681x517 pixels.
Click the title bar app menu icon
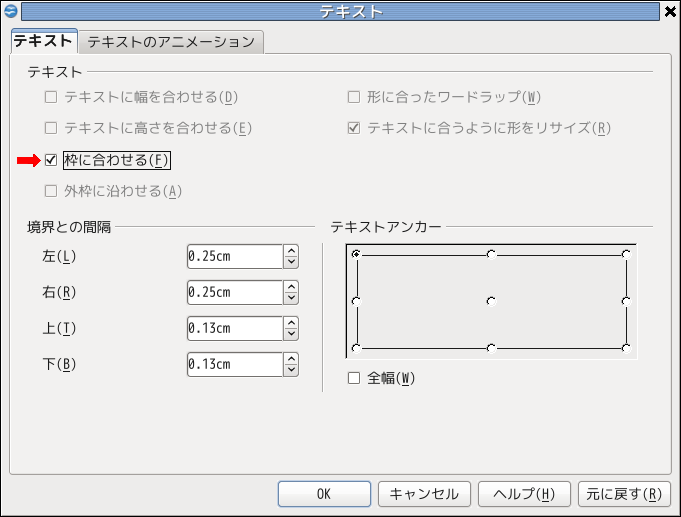[10, 11]
